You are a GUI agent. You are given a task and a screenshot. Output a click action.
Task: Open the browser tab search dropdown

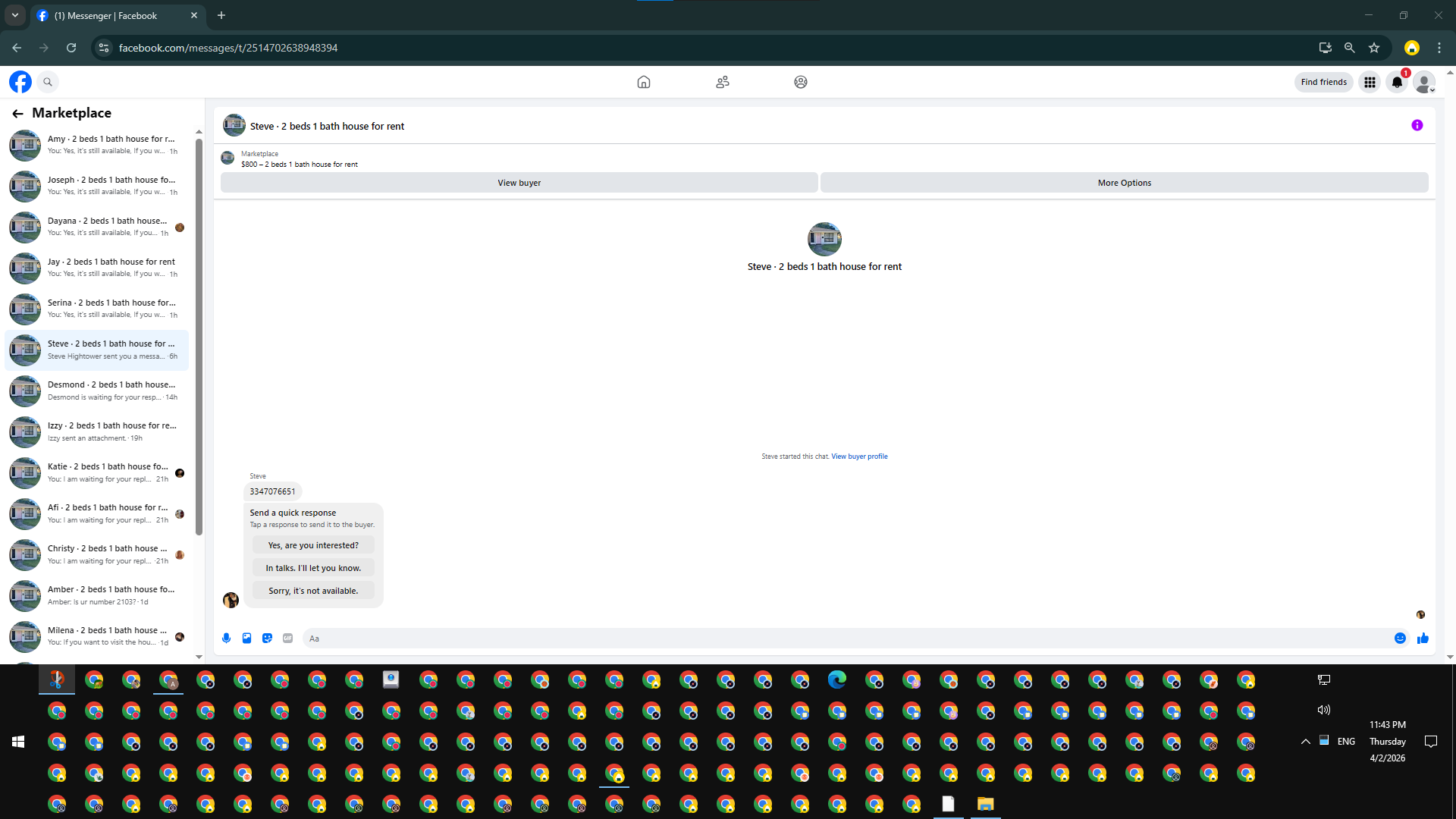point(14,15)
